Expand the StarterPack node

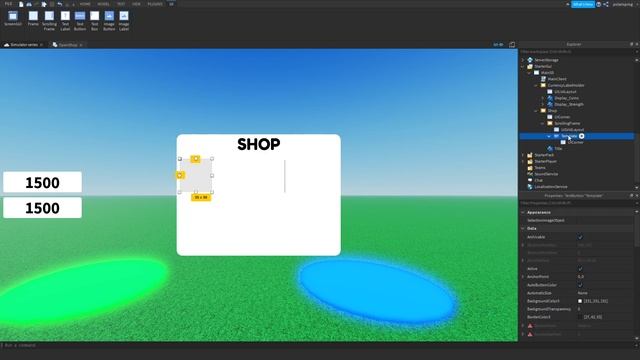[x=523, y=155]
